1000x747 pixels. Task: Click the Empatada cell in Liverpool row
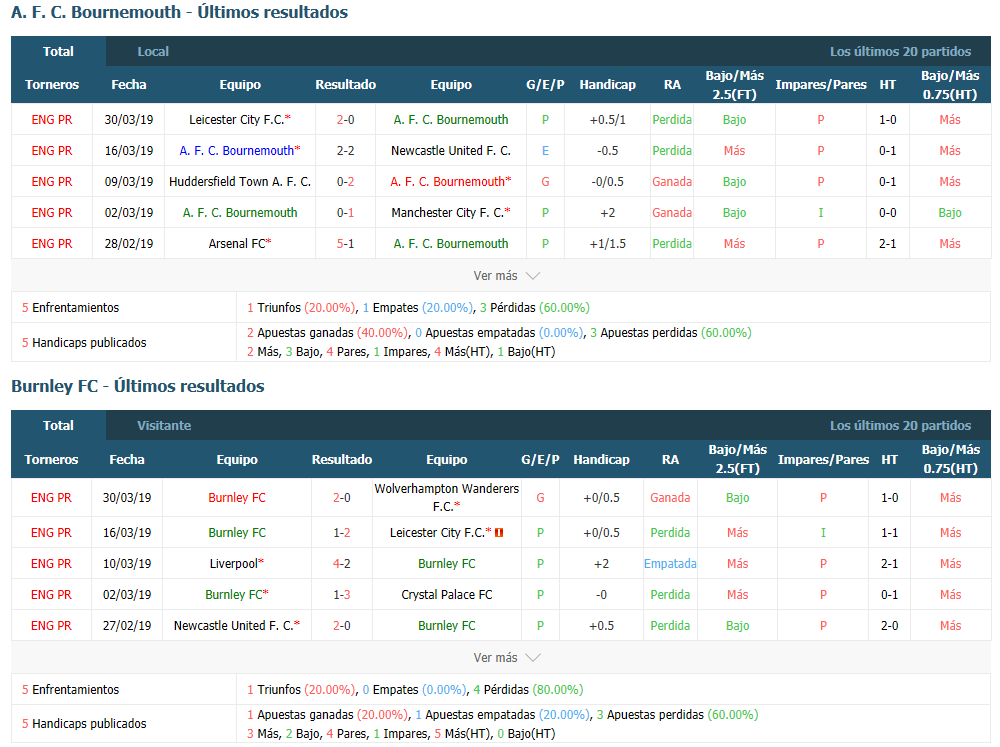(x=670, y=564)
